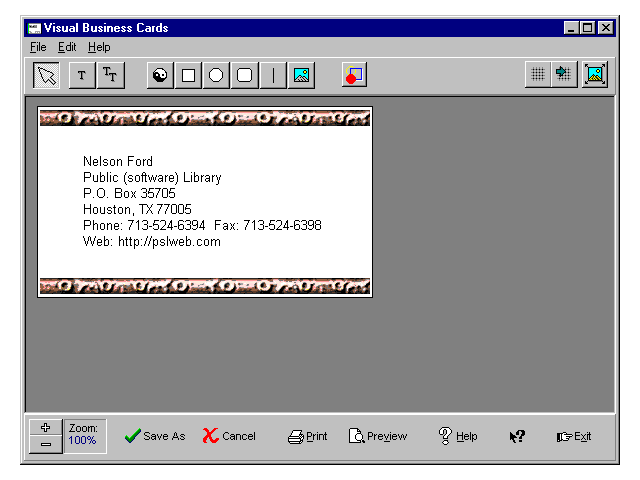Select the rectangle shape tool
The image size is (640, 480).
click(x=188, y=76)
